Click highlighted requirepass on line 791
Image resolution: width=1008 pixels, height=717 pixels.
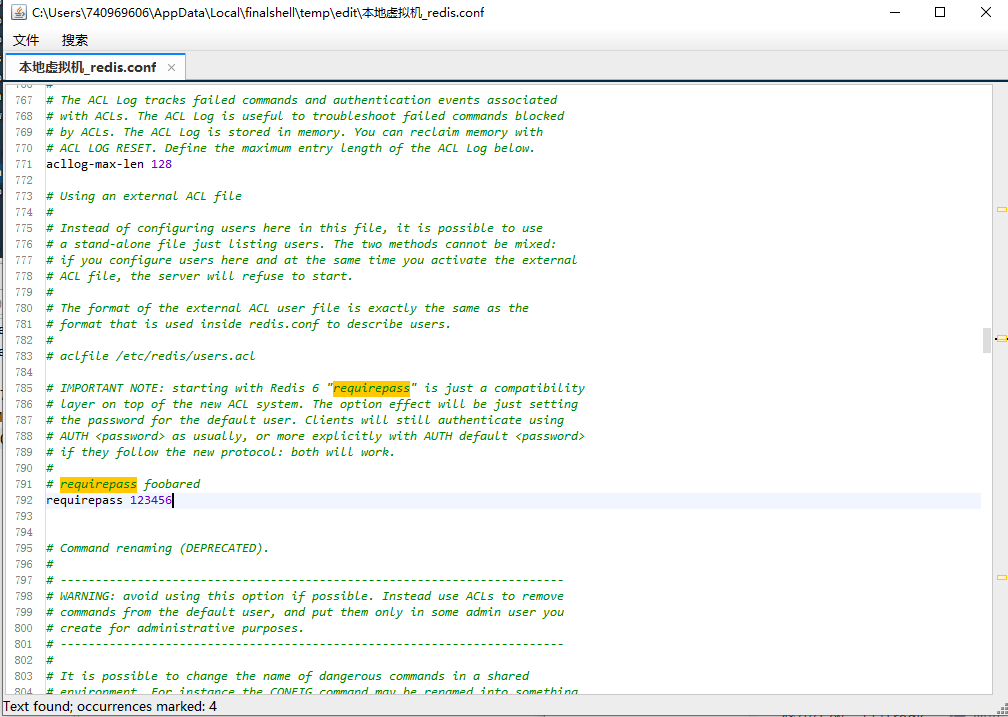coord(98,484)
